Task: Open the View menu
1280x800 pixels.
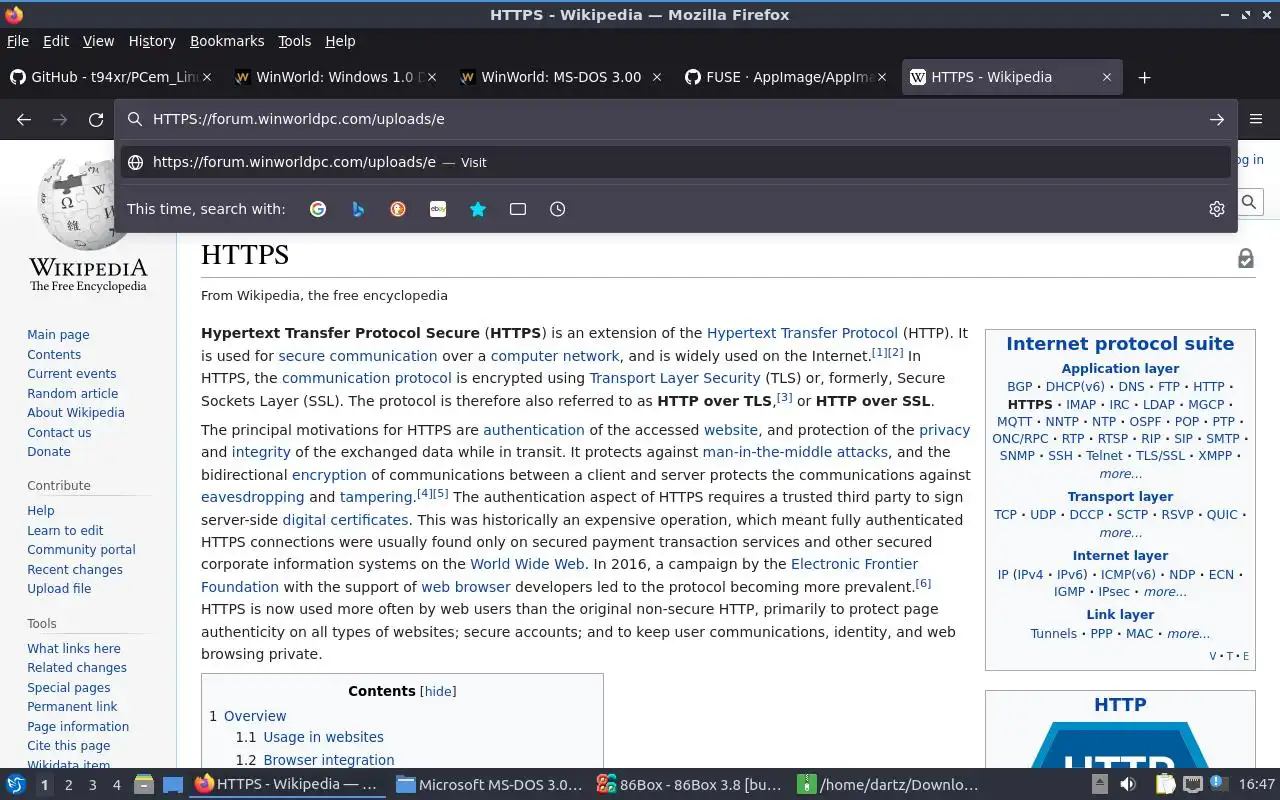Action: click(x=98, y=41)
